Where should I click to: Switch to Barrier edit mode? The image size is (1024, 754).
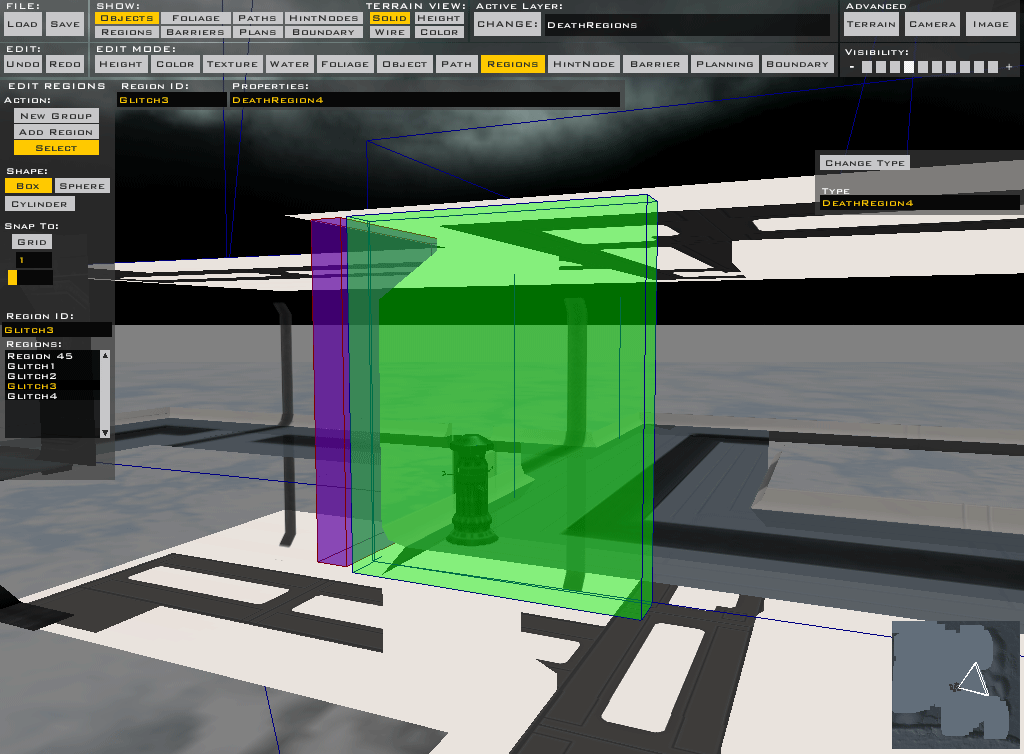pyautogui.click(x=655, y=64)
